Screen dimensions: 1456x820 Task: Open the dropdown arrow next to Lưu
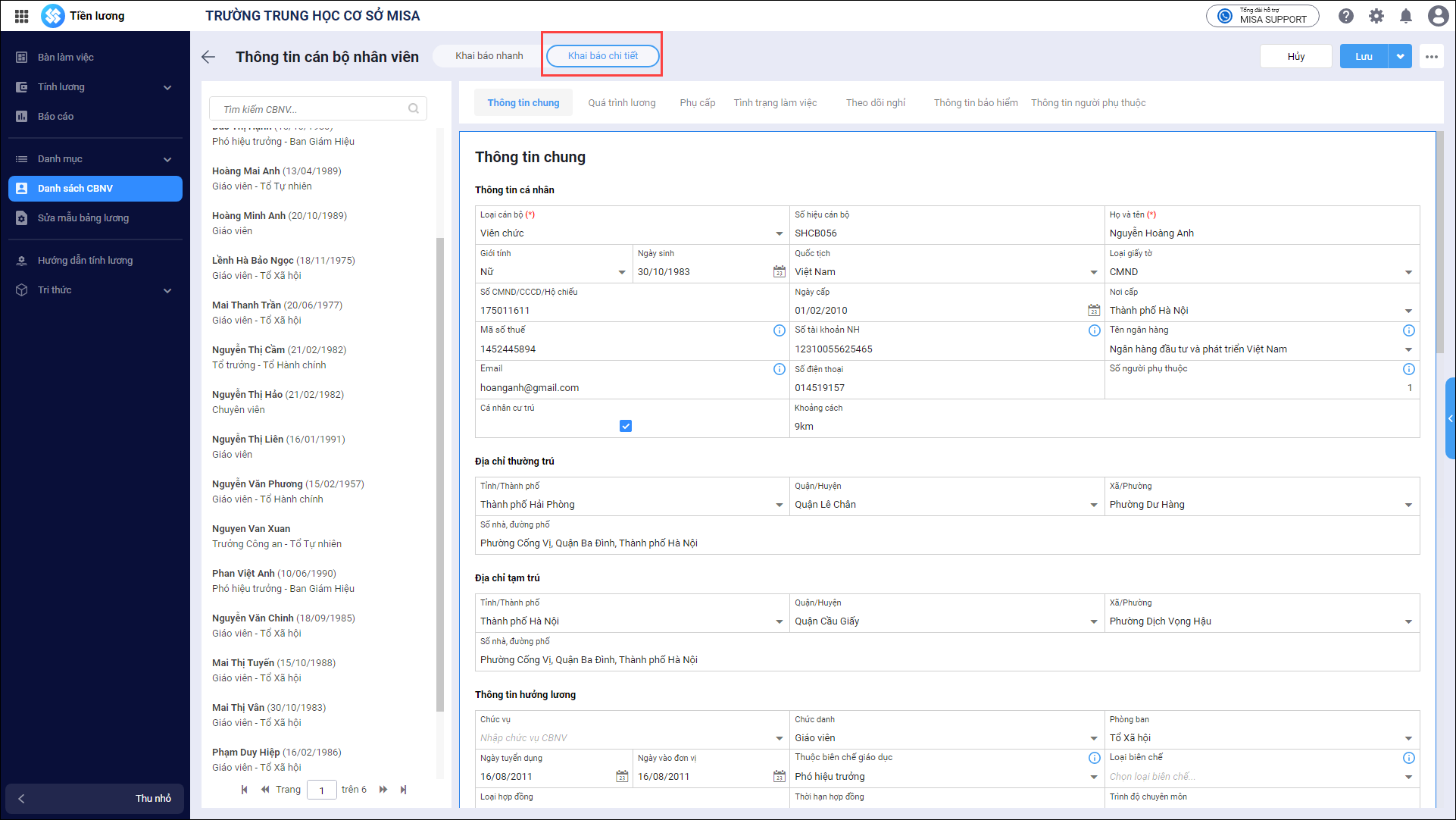point(1400,56)
